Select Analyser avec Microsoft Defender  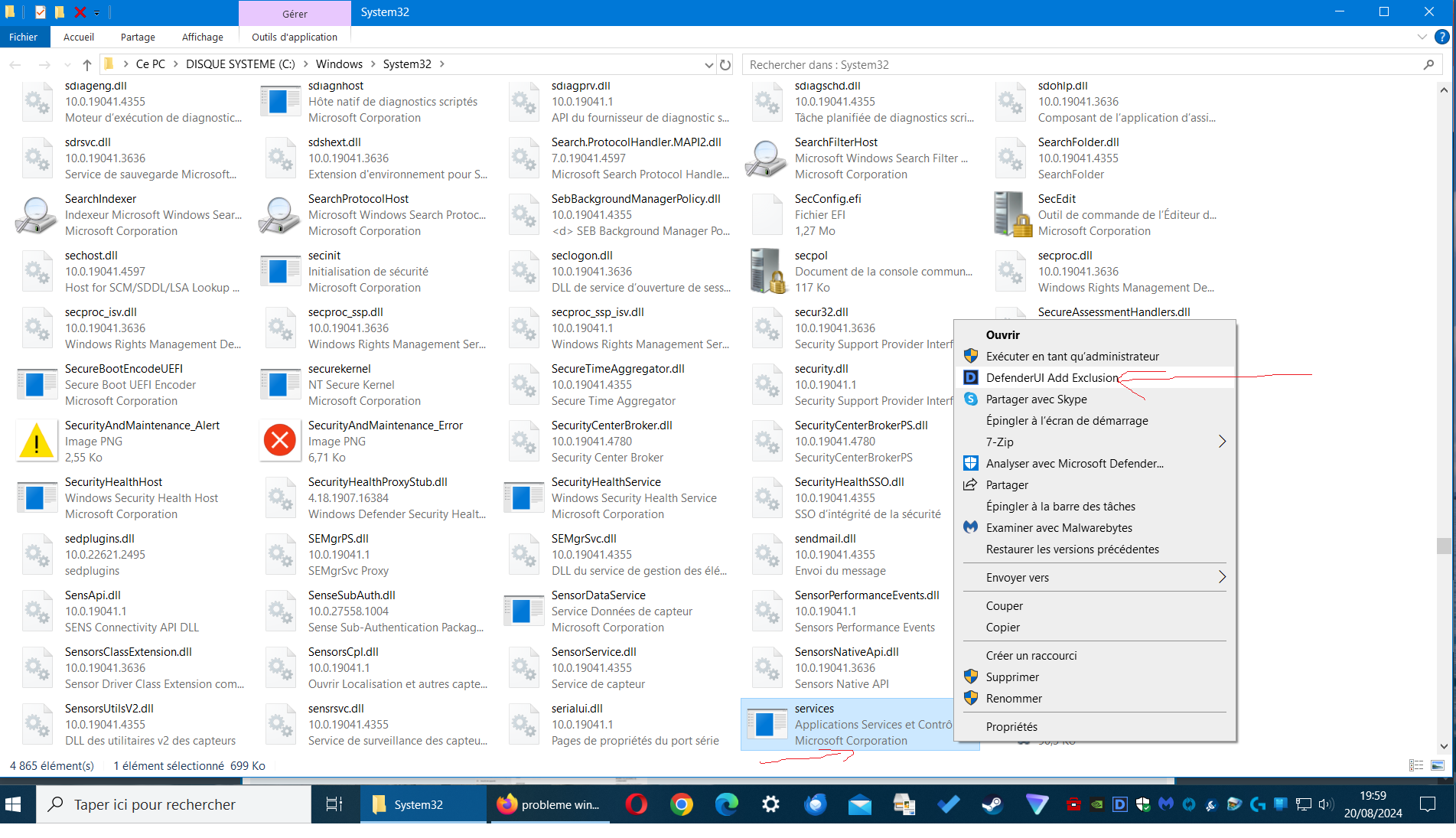1095,463
